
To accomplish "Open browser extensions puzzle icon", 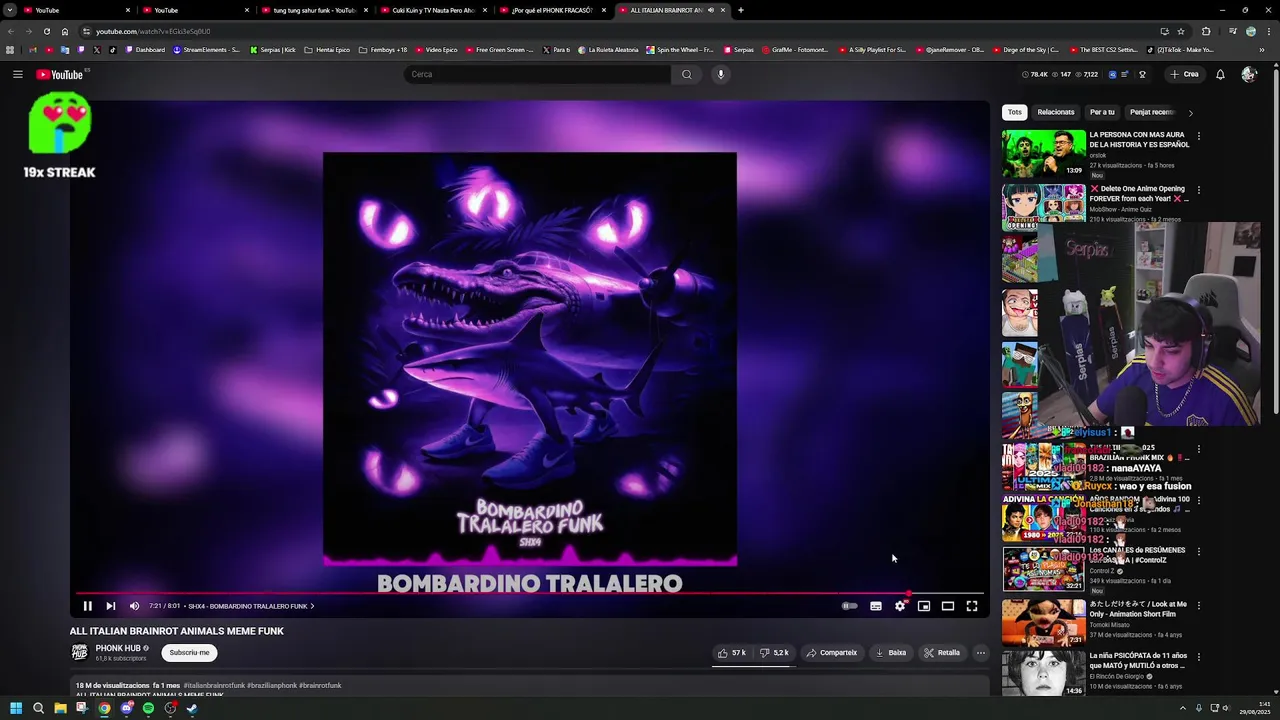I will point(1205,31).
